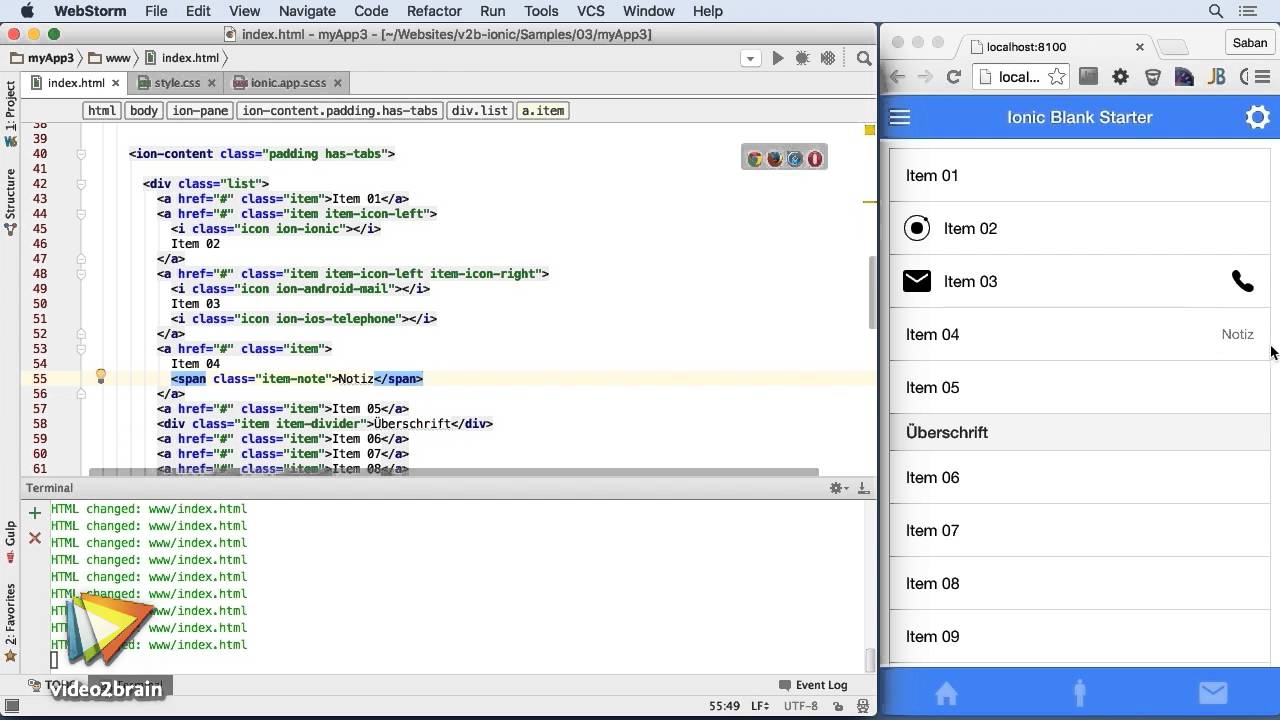Open the Gulp tool window side tab
The image size is (1280, 720).
[x=11, y=541]
